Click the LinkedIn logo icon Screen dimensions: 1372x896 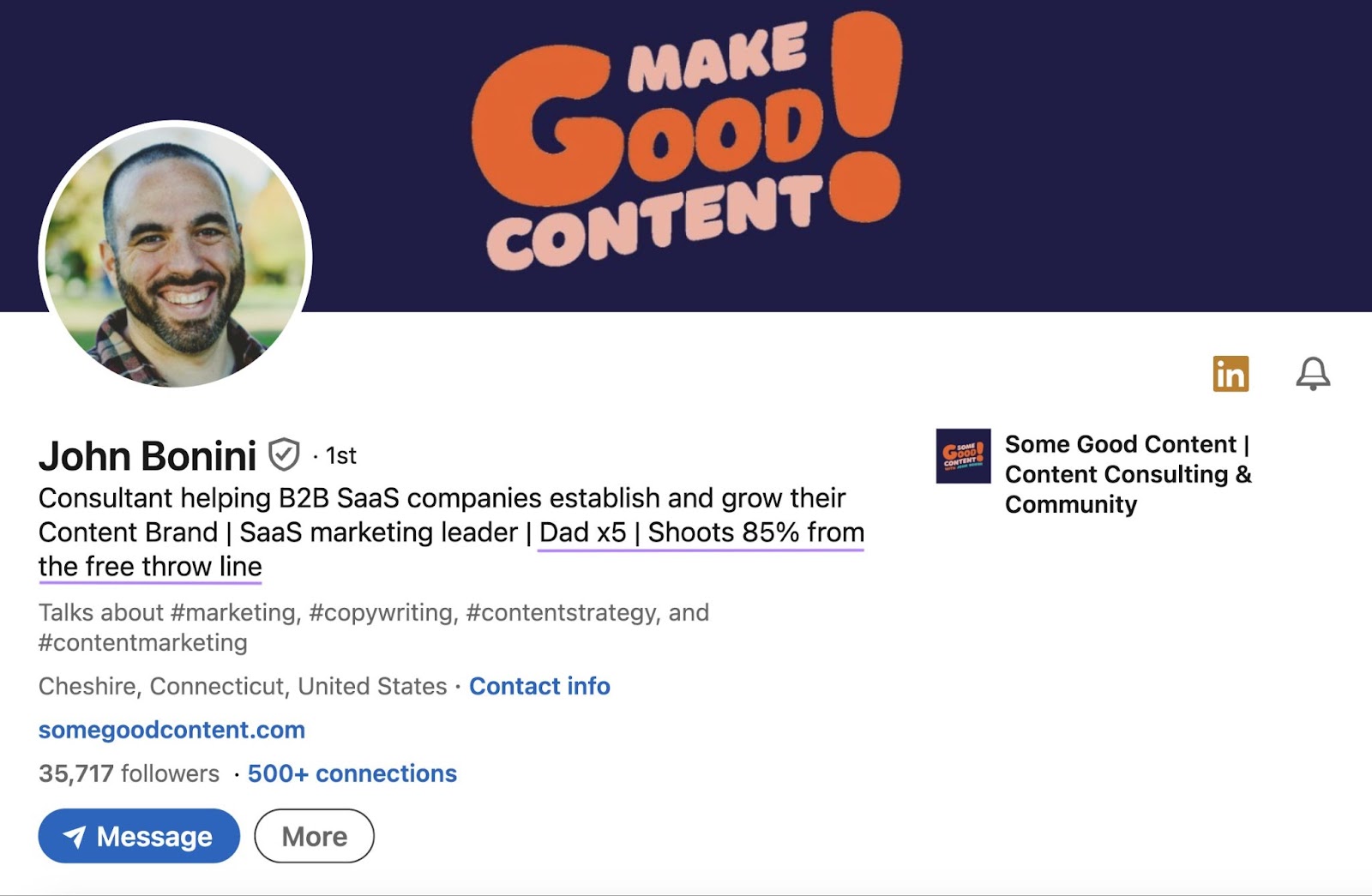[1230, 375]
